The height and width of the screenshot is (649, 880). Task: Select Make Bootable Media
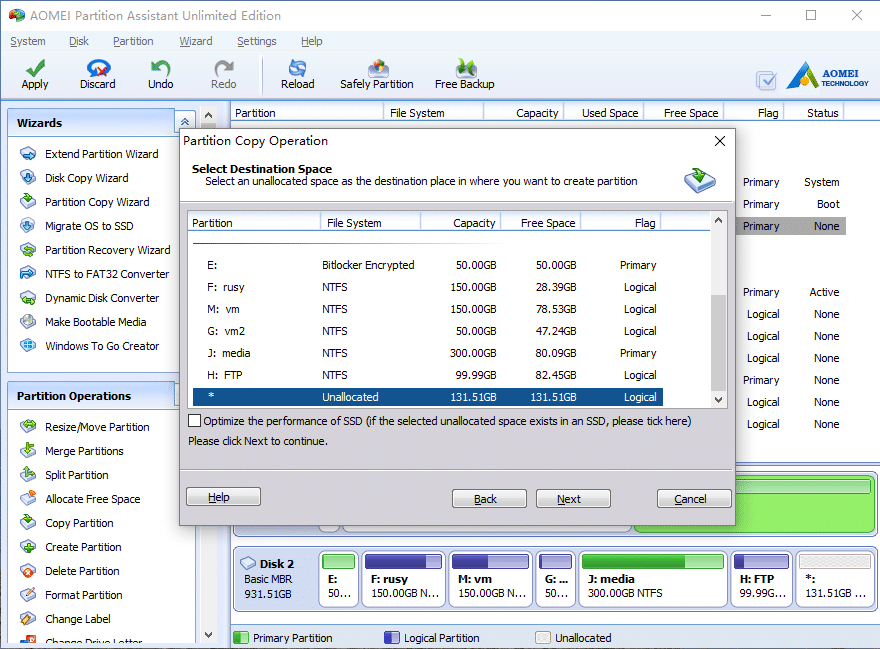tap(95, 322)
